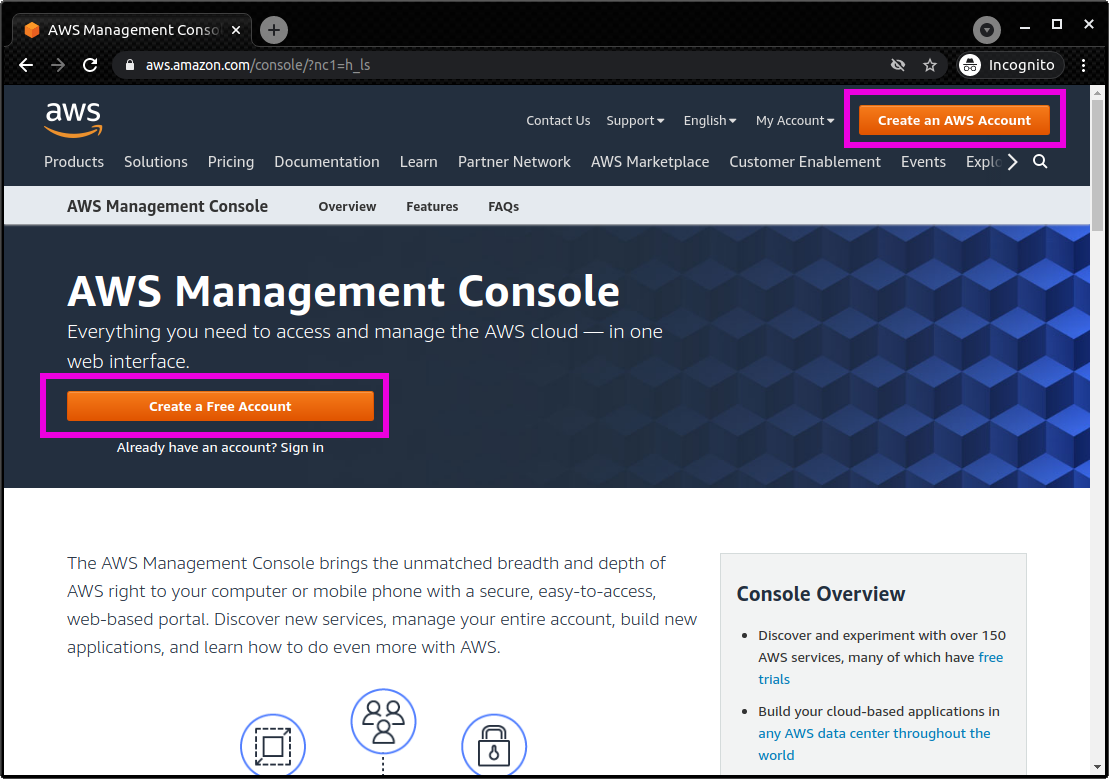Expand the Support dropdown menu
Screen dimensions: 1109x779
635,120
